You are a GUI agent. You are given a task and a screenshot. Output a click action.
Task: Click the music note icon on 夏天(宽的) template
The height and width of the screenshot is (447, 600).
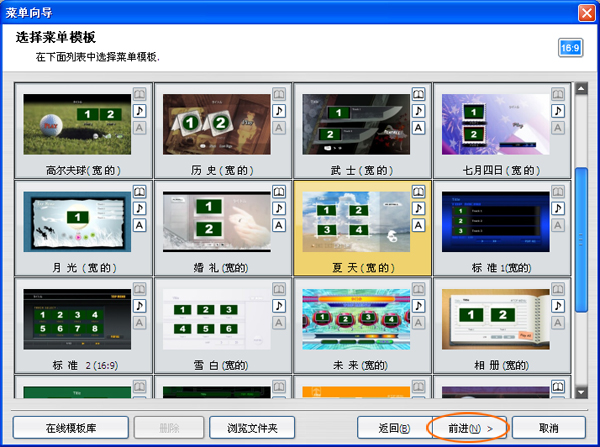point(419,208)
